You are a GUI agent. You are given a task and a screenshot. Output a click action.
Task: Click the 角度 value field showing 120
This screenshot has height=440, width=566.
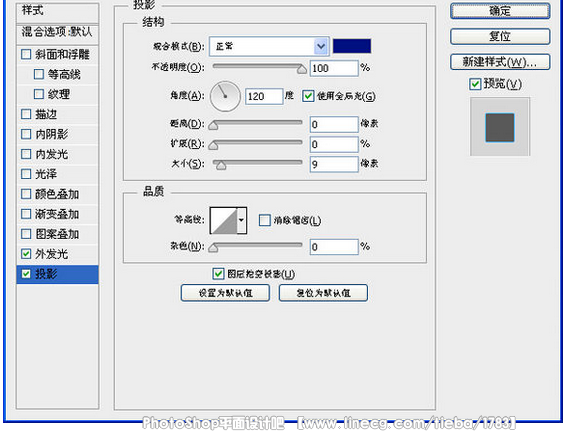pos(264,96)
